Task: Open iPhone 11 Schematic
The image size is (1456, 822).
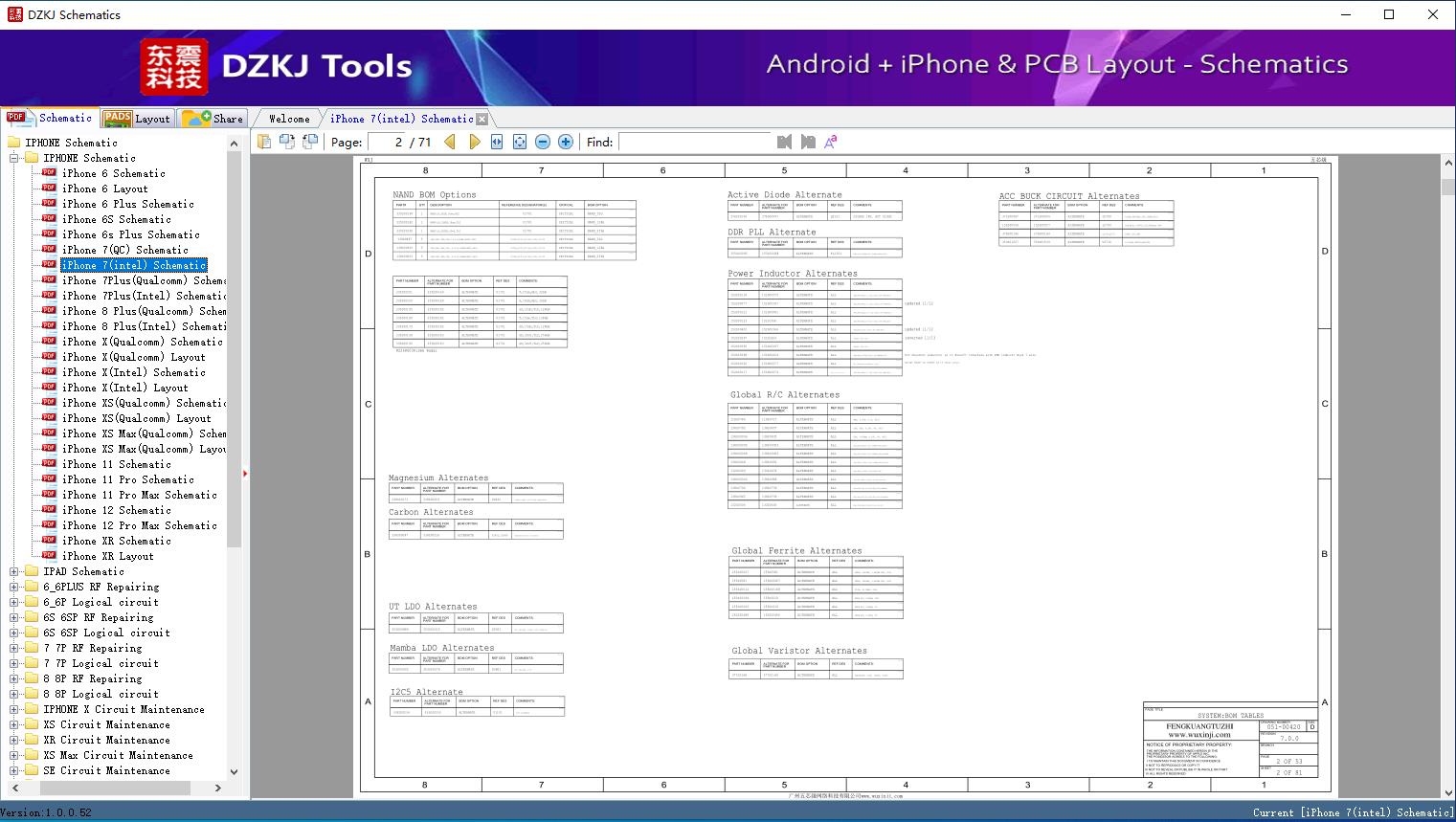Action: [117, 464]
